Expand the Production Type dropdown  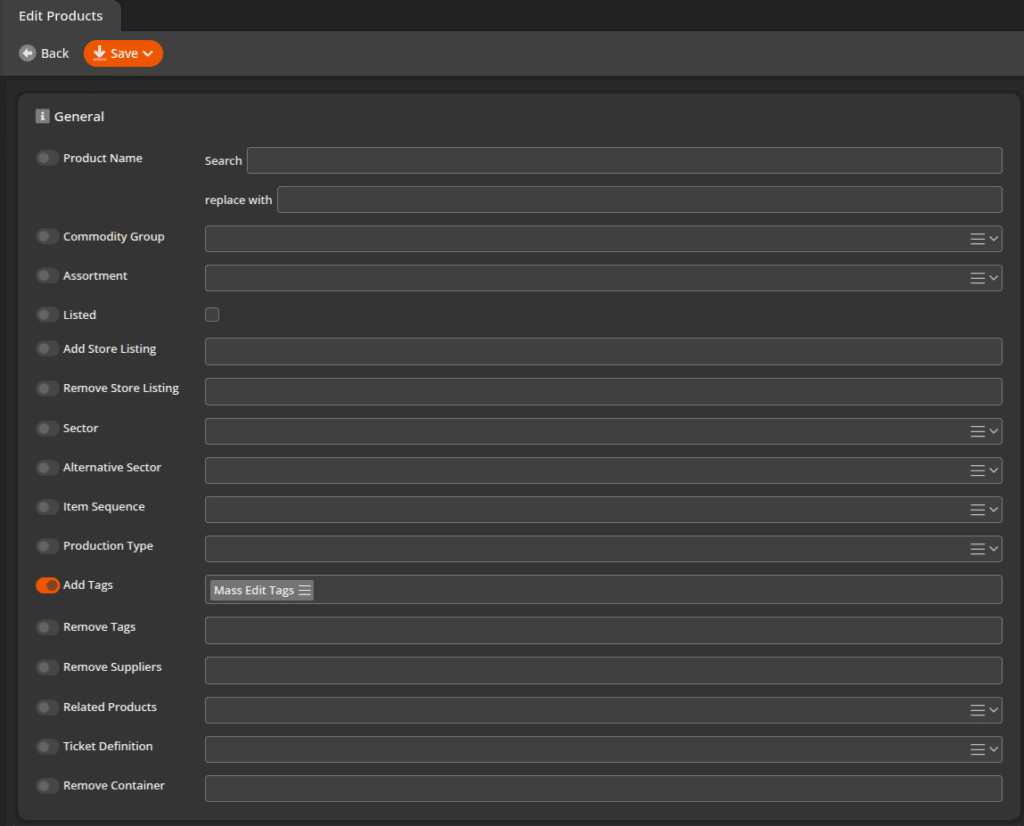click(993, 549)
